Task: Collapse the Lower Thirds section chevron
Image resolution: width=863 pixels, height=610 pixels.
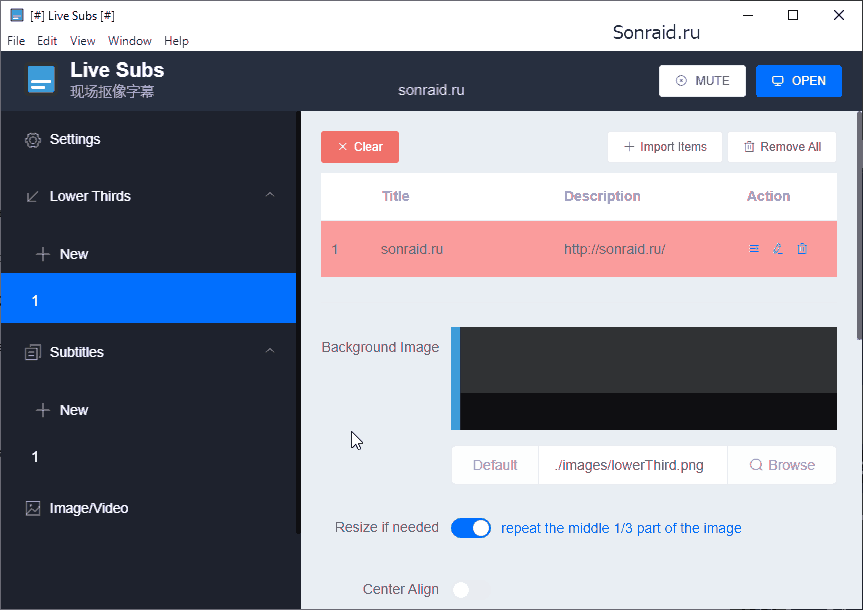Action: (270, 195)
